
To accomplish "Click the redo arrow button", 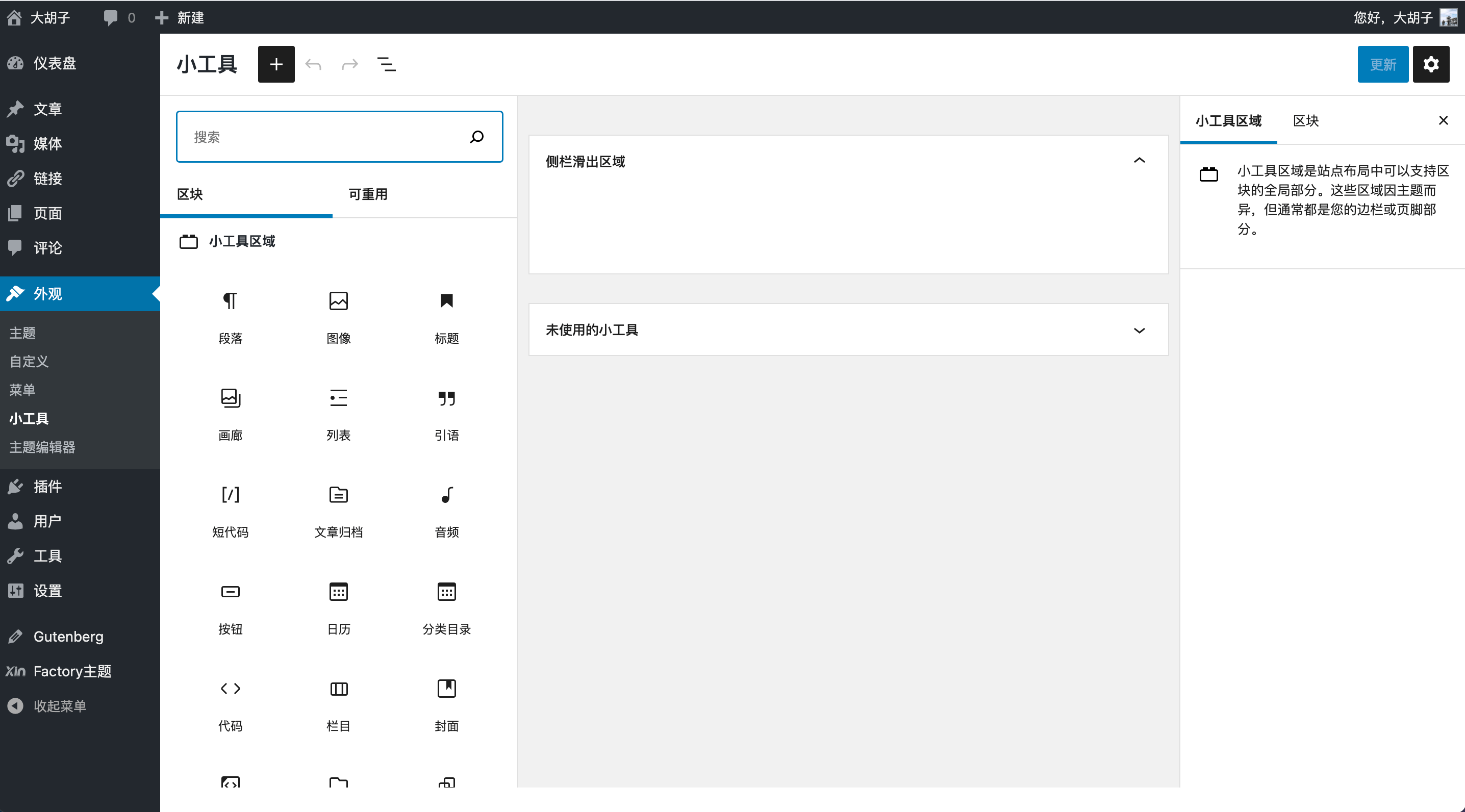I will 348,64.
